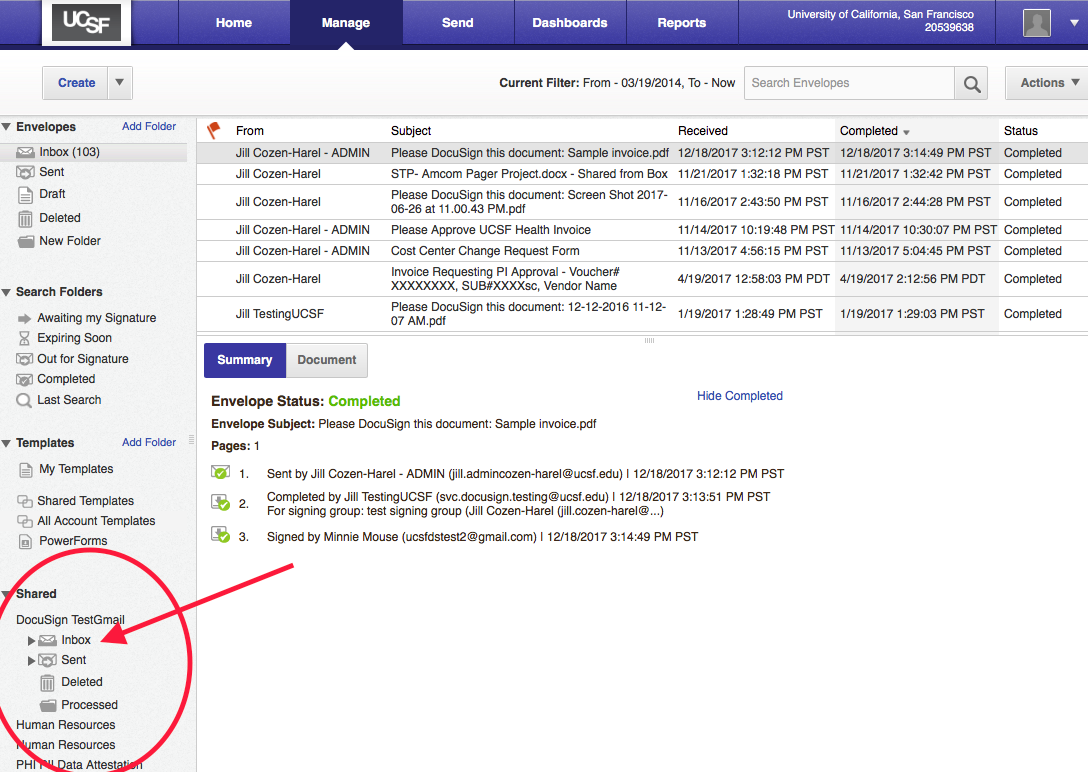Open the Dashboards tab
The height and width of the screenshot is (772, 1088).
pyautogui.click(x=570, y=23)
